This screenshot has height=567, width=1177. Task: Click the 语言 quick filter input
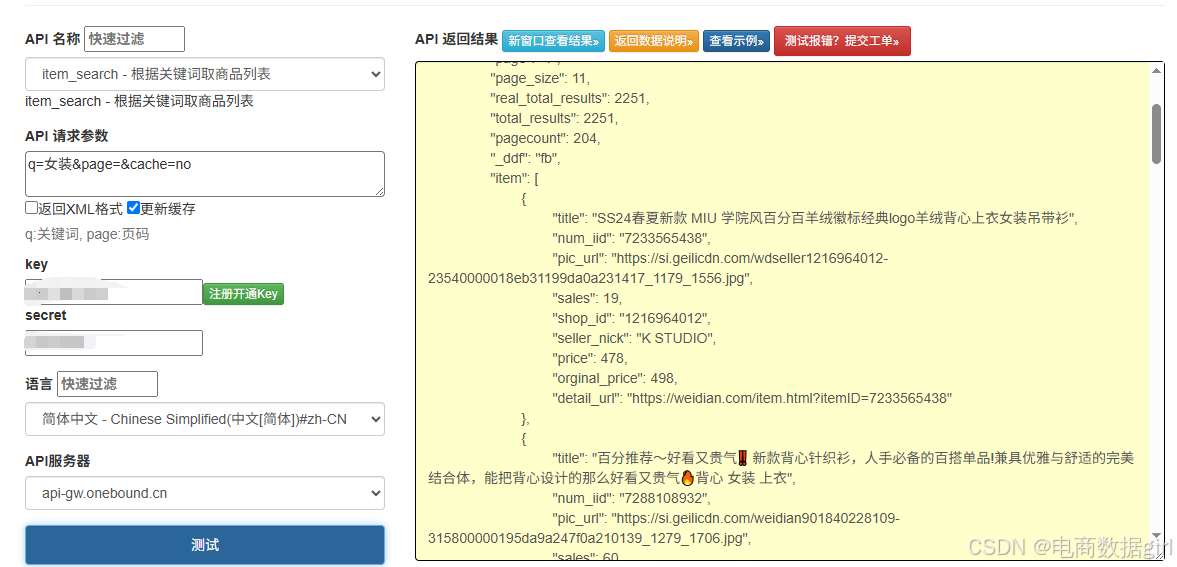click(107, 384)
